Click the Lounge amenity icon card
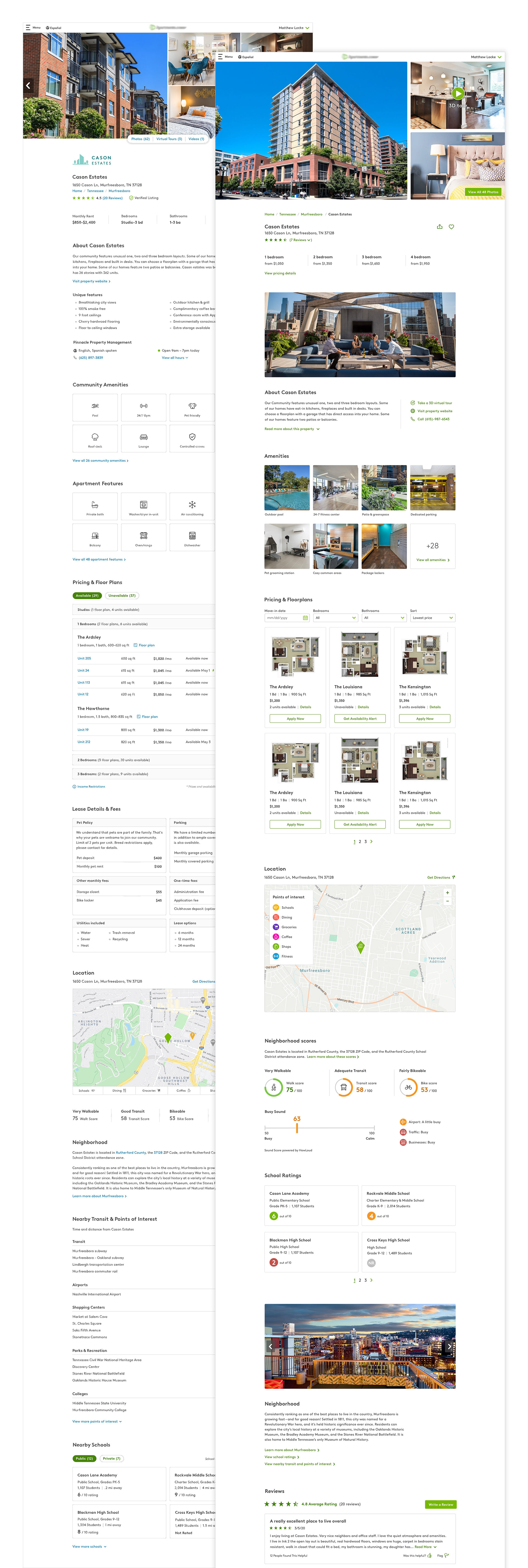 (144, 439)
